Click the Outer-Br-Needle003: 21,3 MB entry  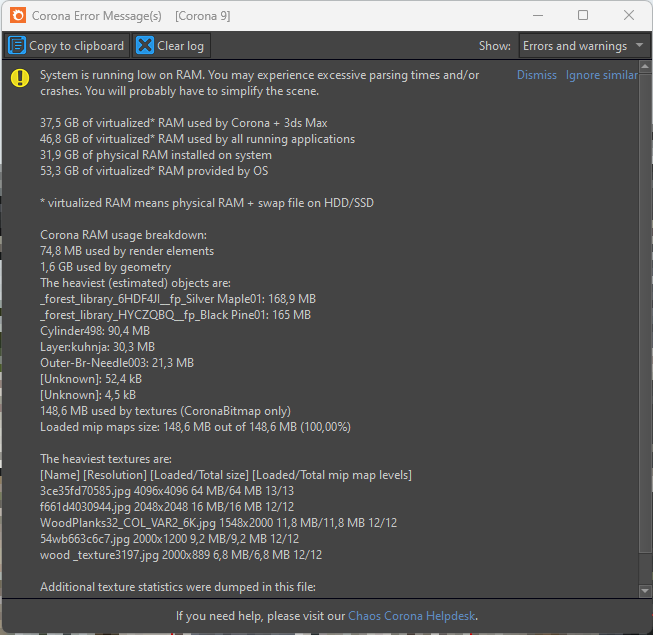tap(117, 363)
